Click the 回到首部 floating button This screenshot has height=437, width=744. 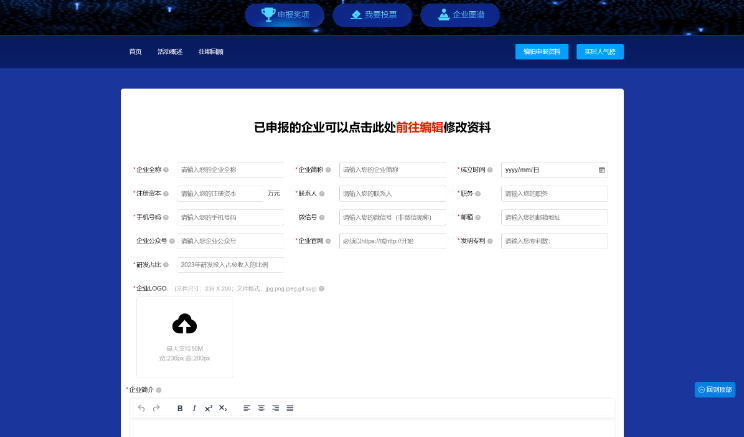(714, 389)
